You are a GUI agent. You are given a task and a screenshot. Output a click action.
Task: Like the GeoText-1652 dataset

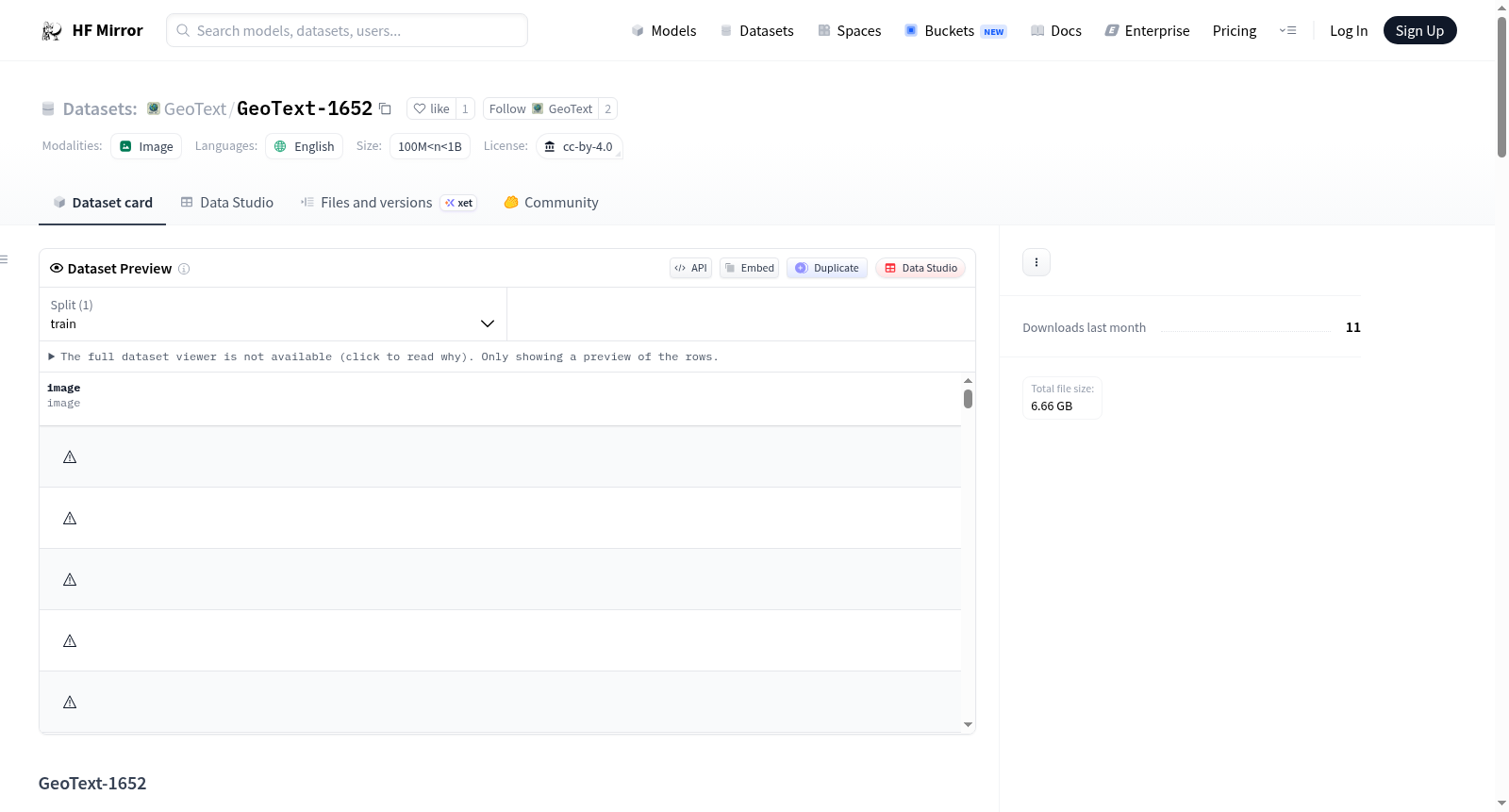(432, 108)
